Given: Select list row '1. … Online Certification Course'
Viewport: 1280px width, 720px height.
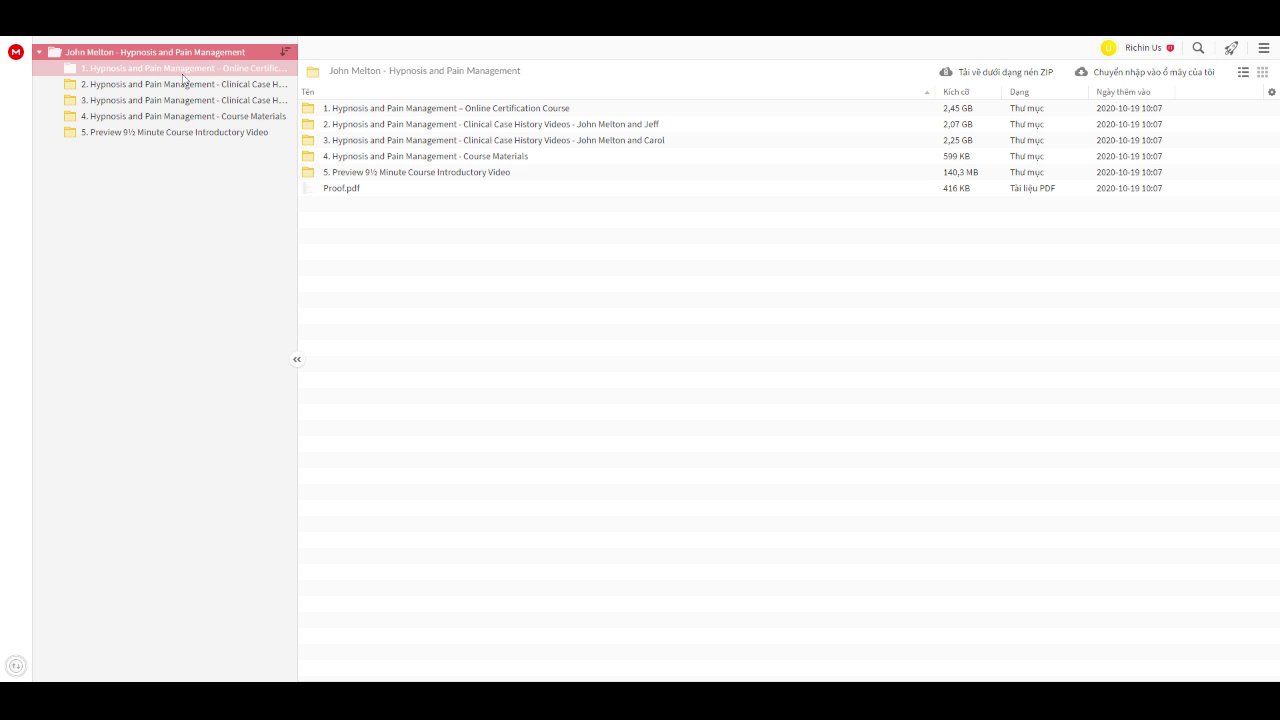Looking at the screenshot, I should pyautogui.click(x=788, y=108).
